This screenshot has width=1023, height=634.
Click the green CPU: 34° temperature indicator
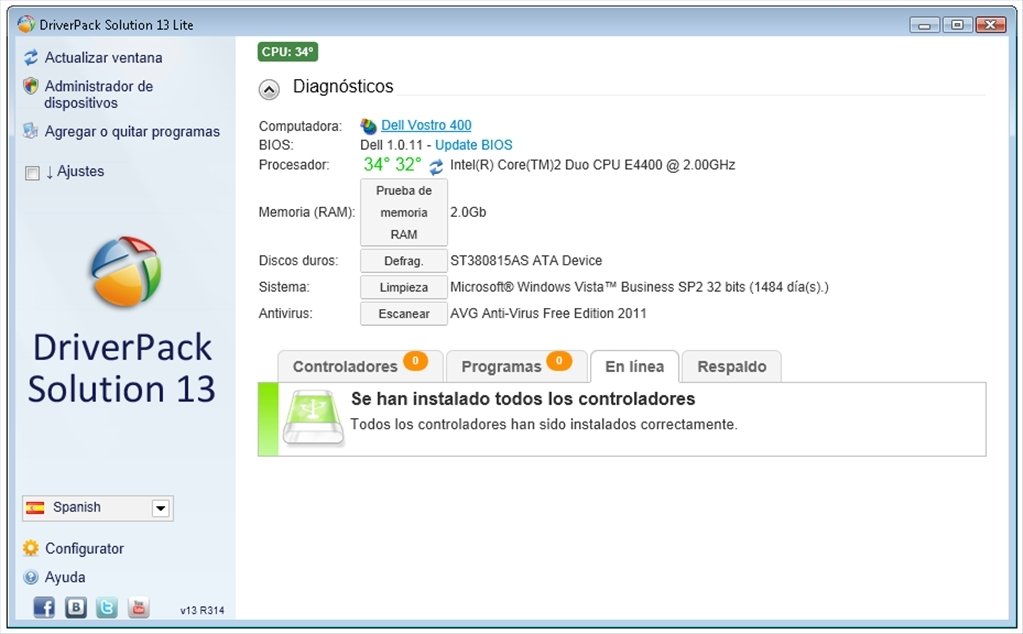coord(287,51)
